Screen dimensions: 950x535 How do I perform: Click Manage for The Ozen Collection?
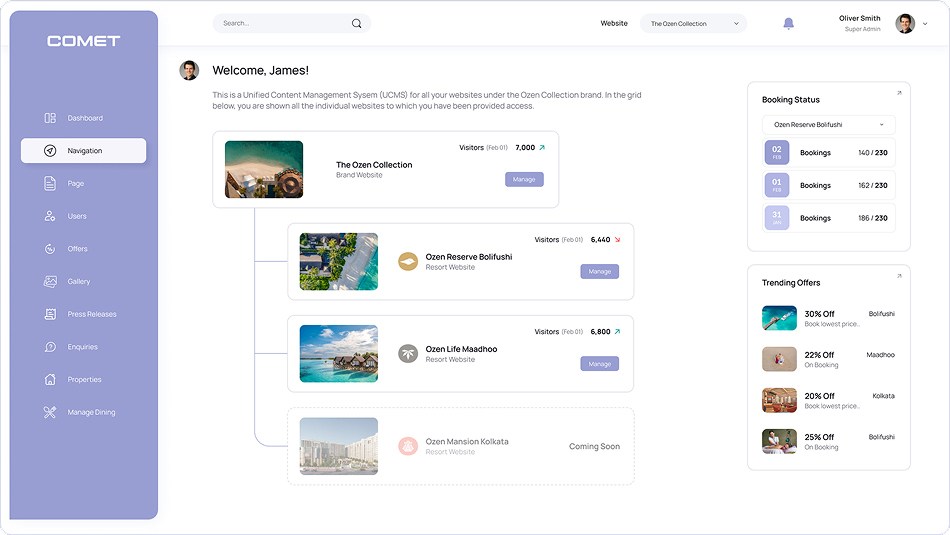(x=524, y=180)
